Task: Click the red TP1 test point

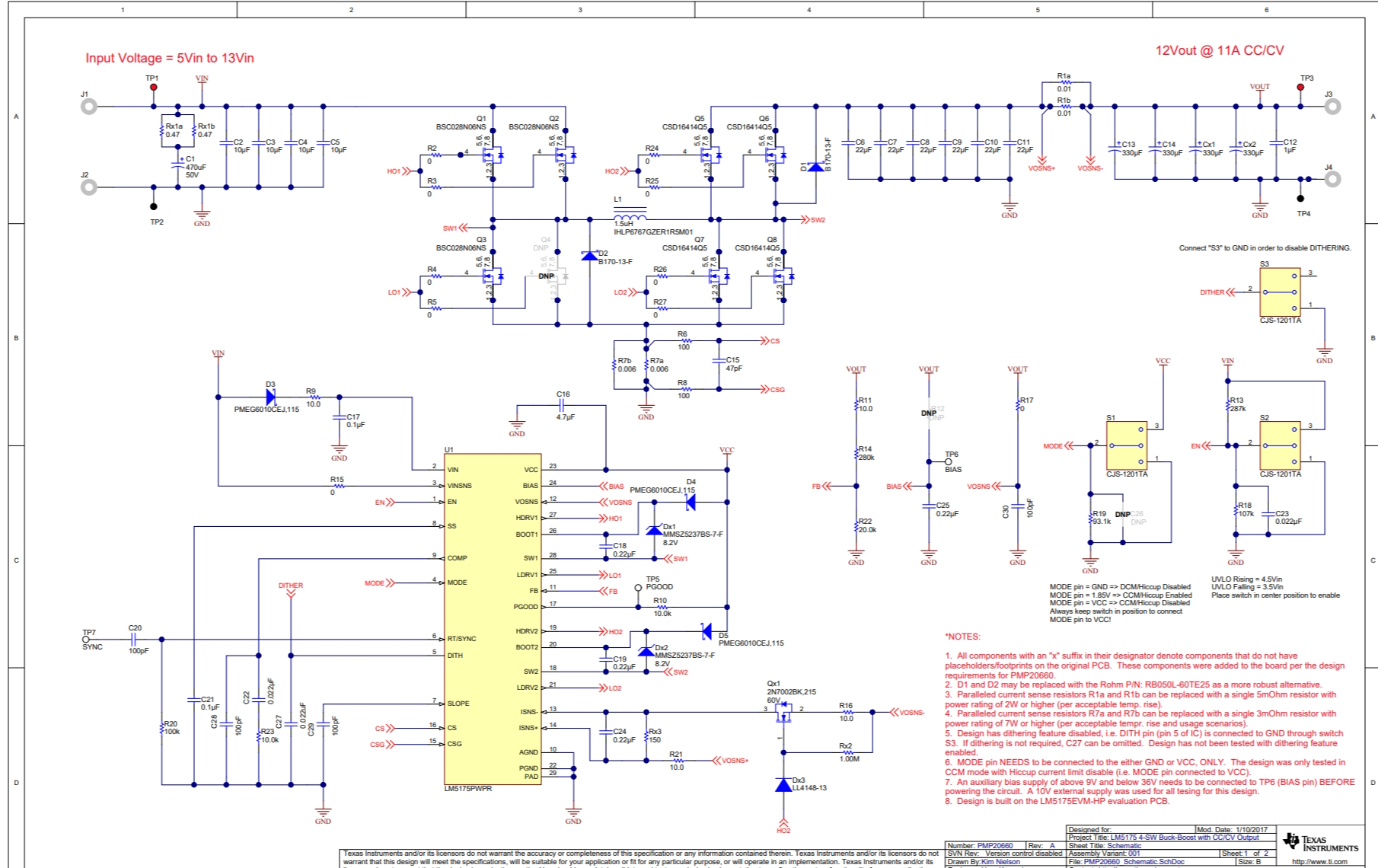Action: (154, 87)
